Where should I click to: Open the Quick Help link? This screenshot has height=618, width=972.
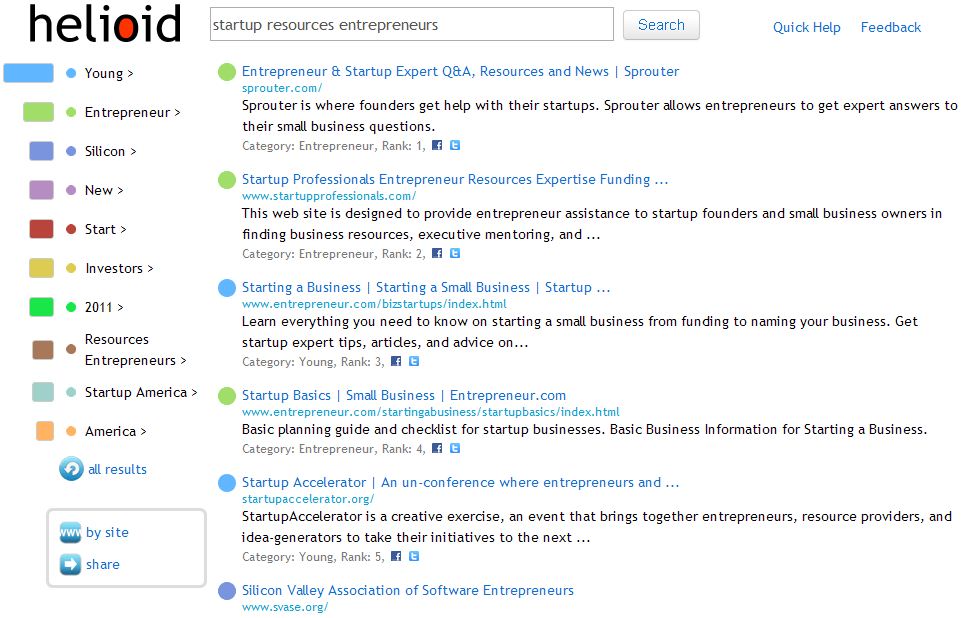click(806, 27)
